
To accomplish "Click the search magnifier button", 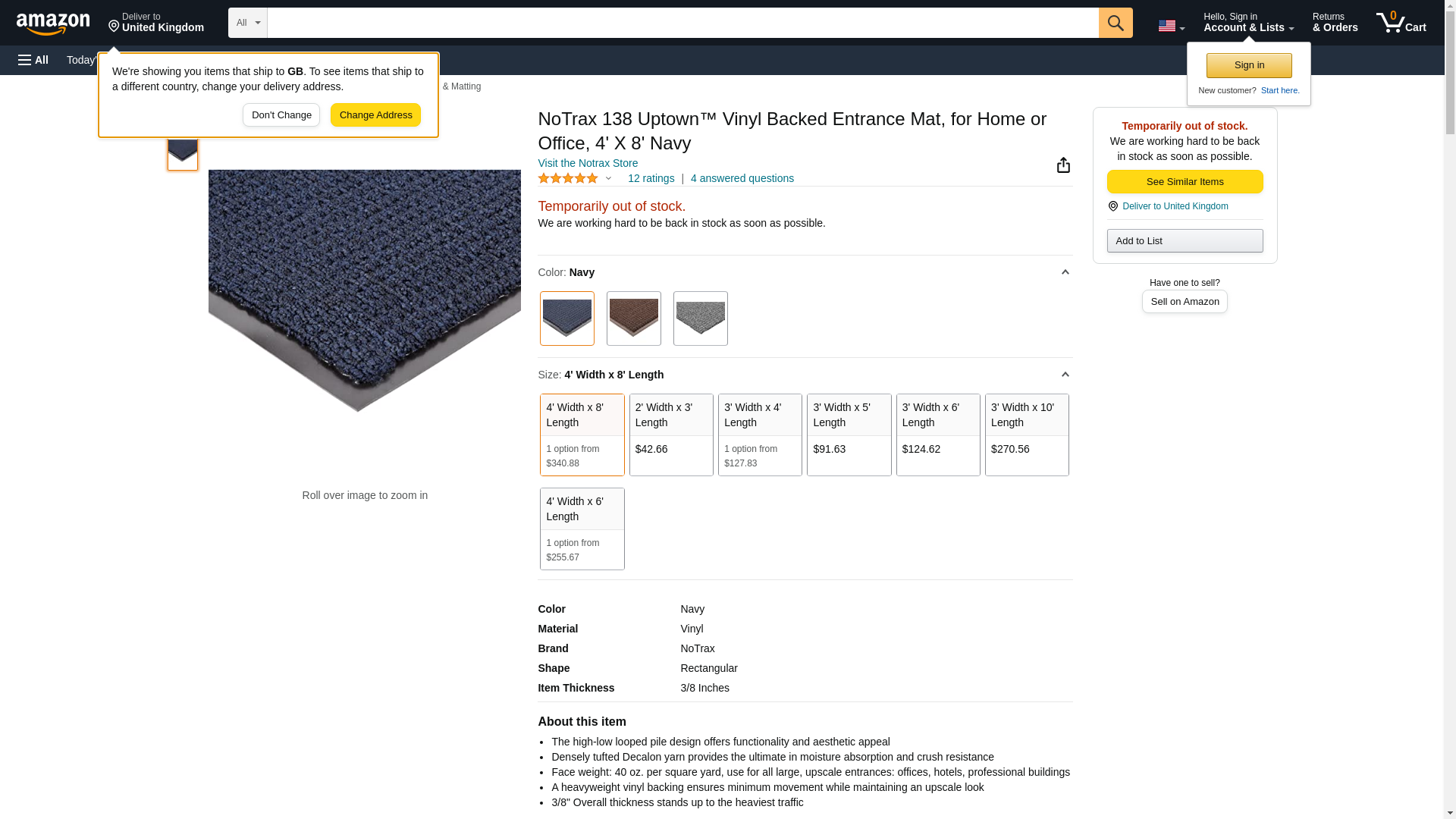I will [1115, 23].
